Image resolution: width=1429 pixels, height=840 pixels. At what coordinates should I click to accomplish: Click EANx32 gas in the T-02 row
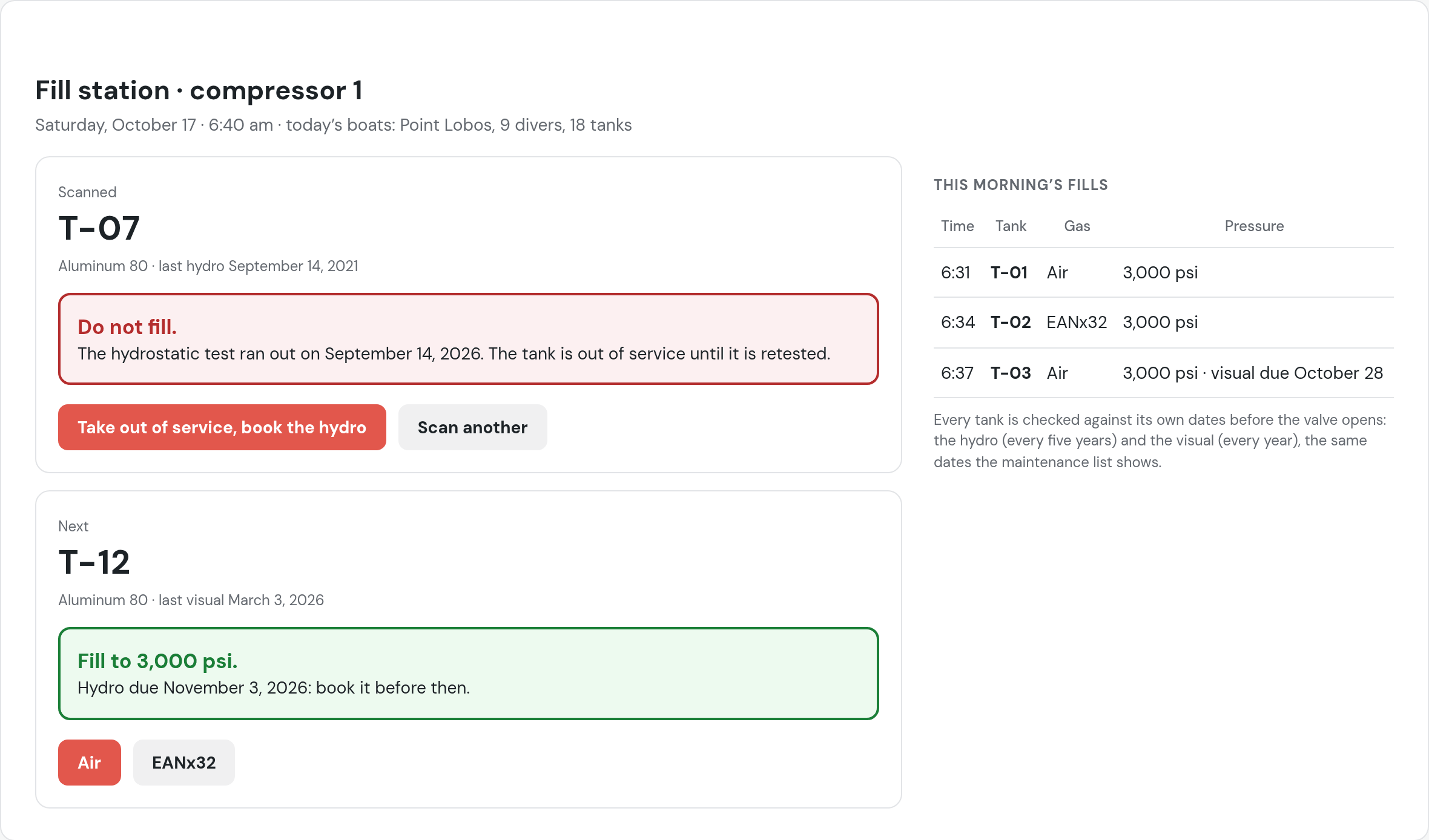coord(1077,322)
